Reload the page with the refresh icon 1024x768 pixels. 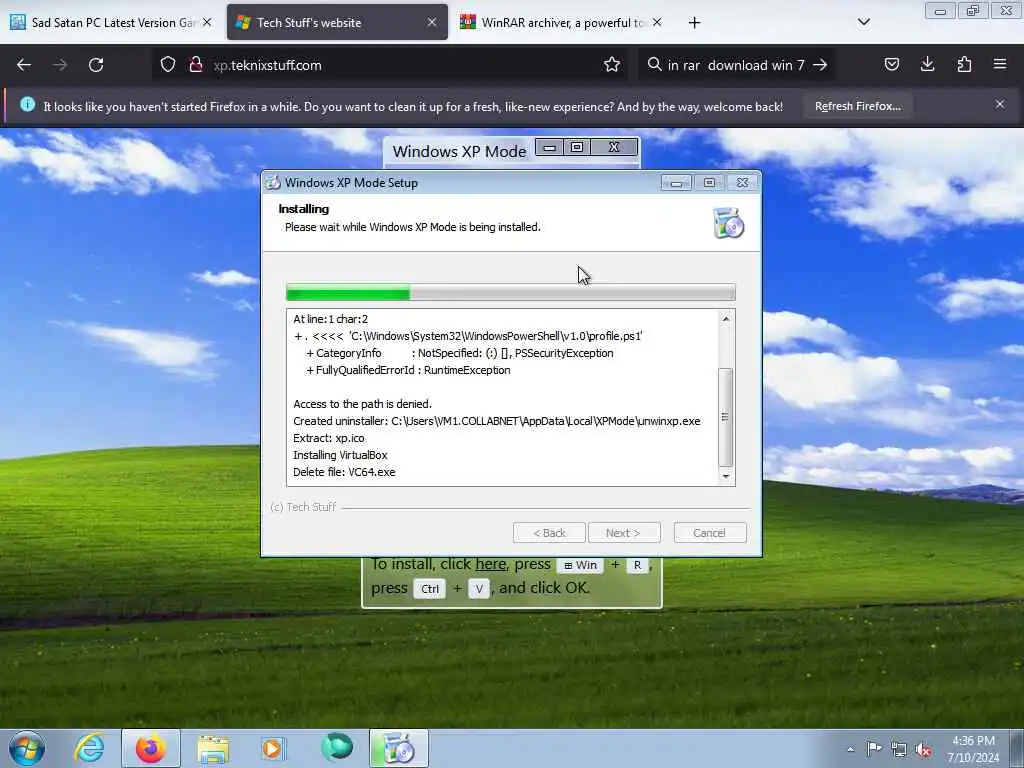[x=96, y=65]
